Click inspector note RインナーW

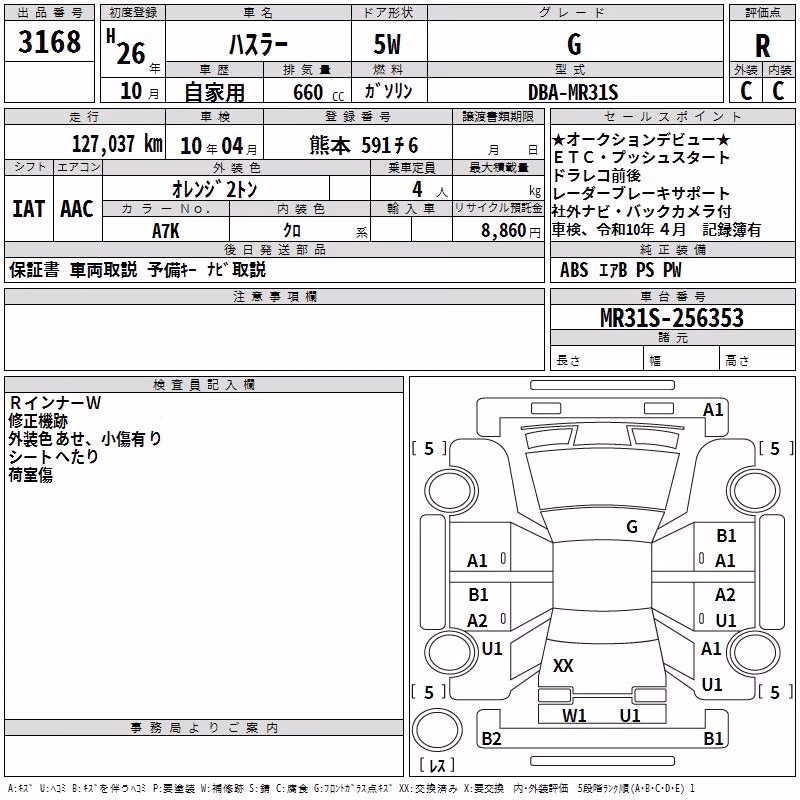55,403
